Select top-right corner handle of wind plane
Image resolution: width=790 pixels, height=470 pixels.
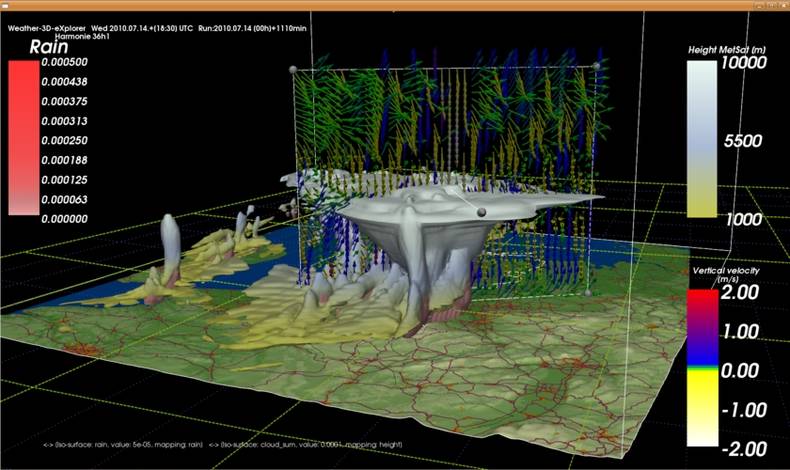(x=597, y=66)
